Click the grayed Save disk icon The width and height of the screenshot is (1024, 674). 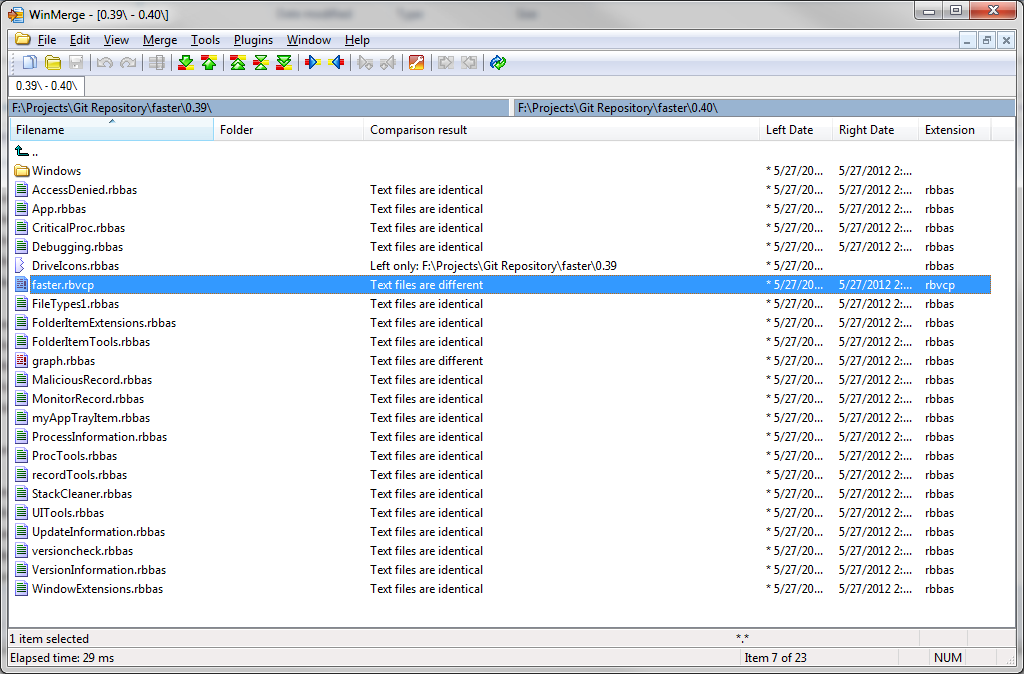coord(76,63)
